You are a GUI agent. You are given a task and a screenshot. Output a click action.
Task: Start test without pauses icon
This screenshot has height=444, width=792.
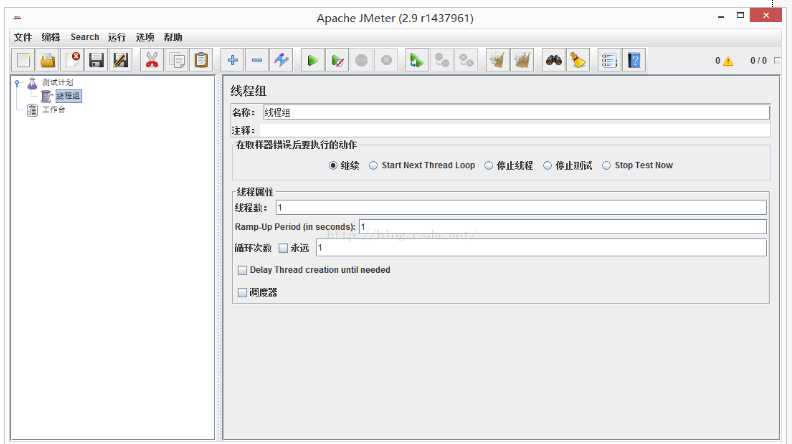[x=337, y=61]
